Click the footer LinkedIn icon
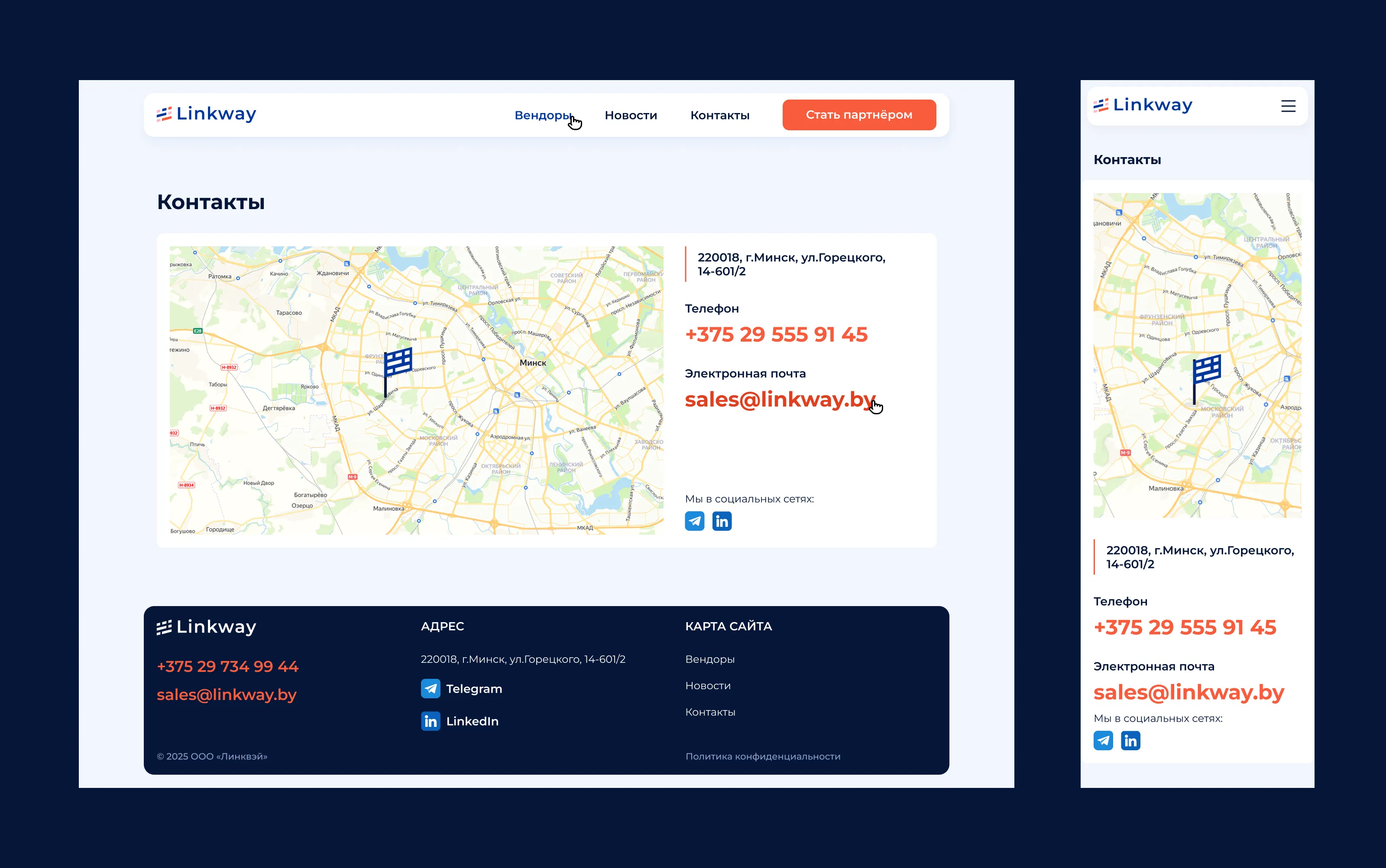The height and width of the screenshot is (868, 1386). (430, 721)
